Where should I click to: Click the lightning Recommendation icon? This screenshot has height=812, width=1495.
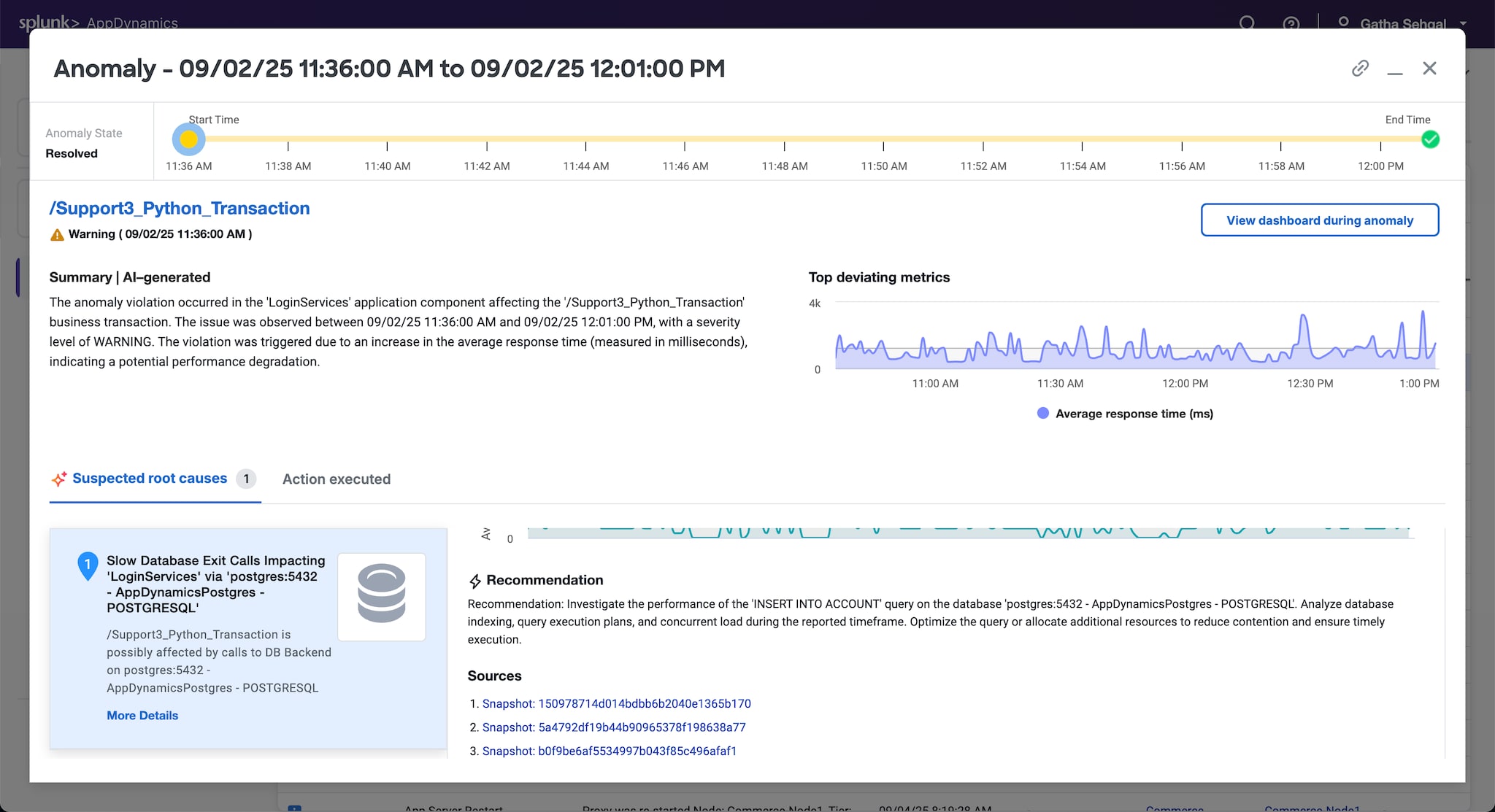475,581
